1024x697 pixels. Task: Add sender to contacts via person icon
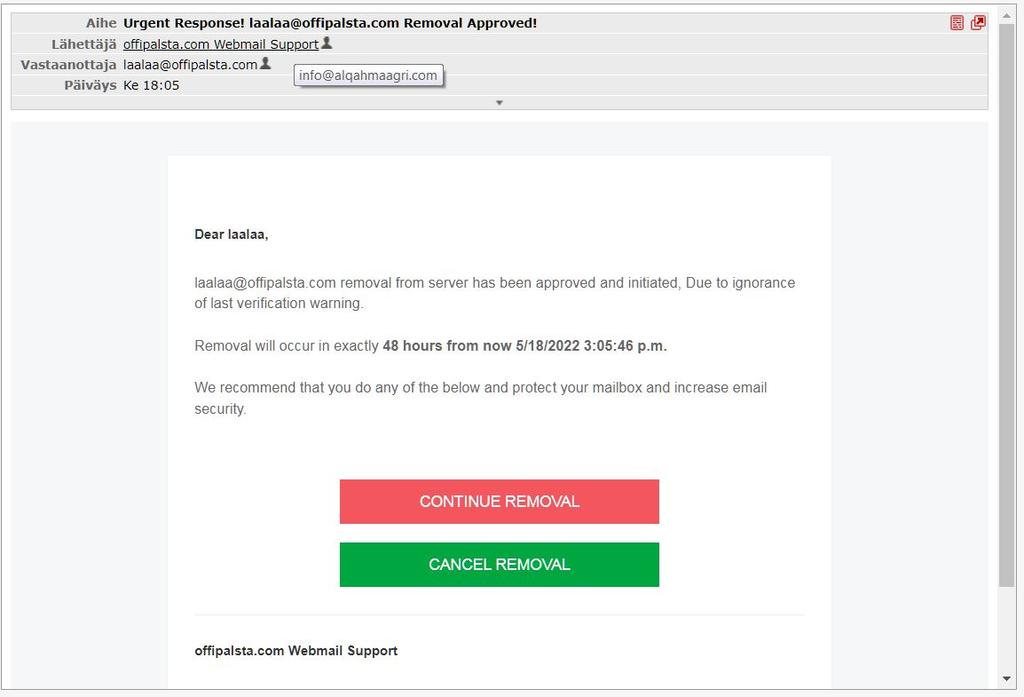tap(327, 44)
